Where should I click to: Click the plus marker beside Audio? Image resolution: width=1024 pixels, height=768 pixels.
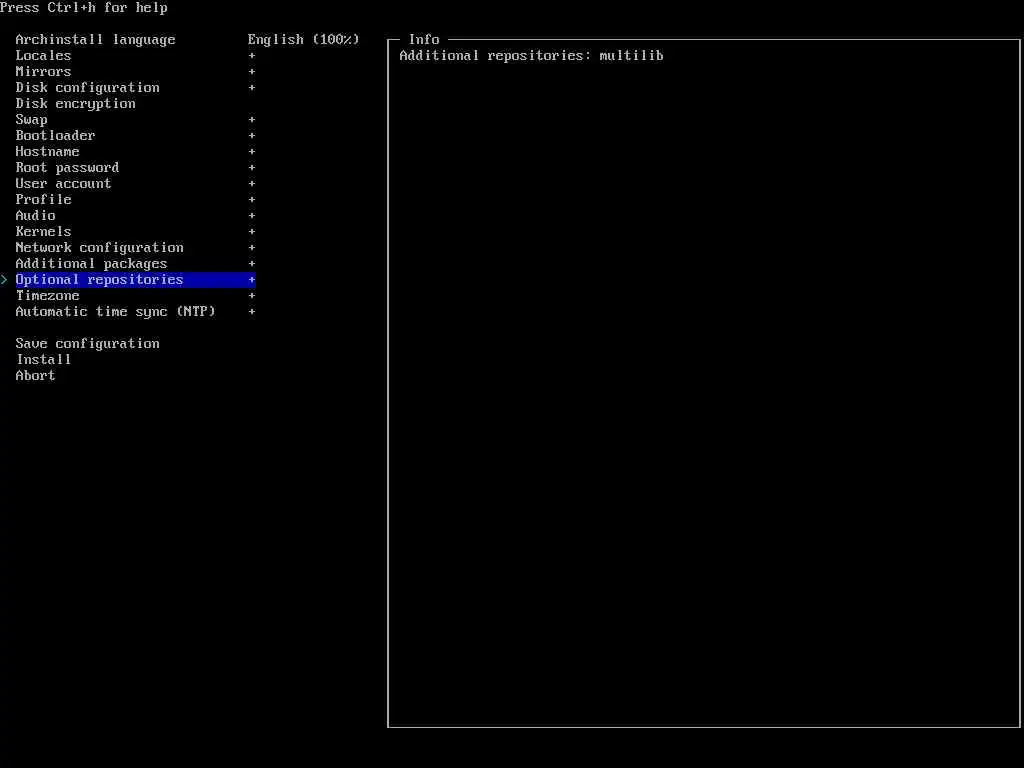click(x=251, y=216)
